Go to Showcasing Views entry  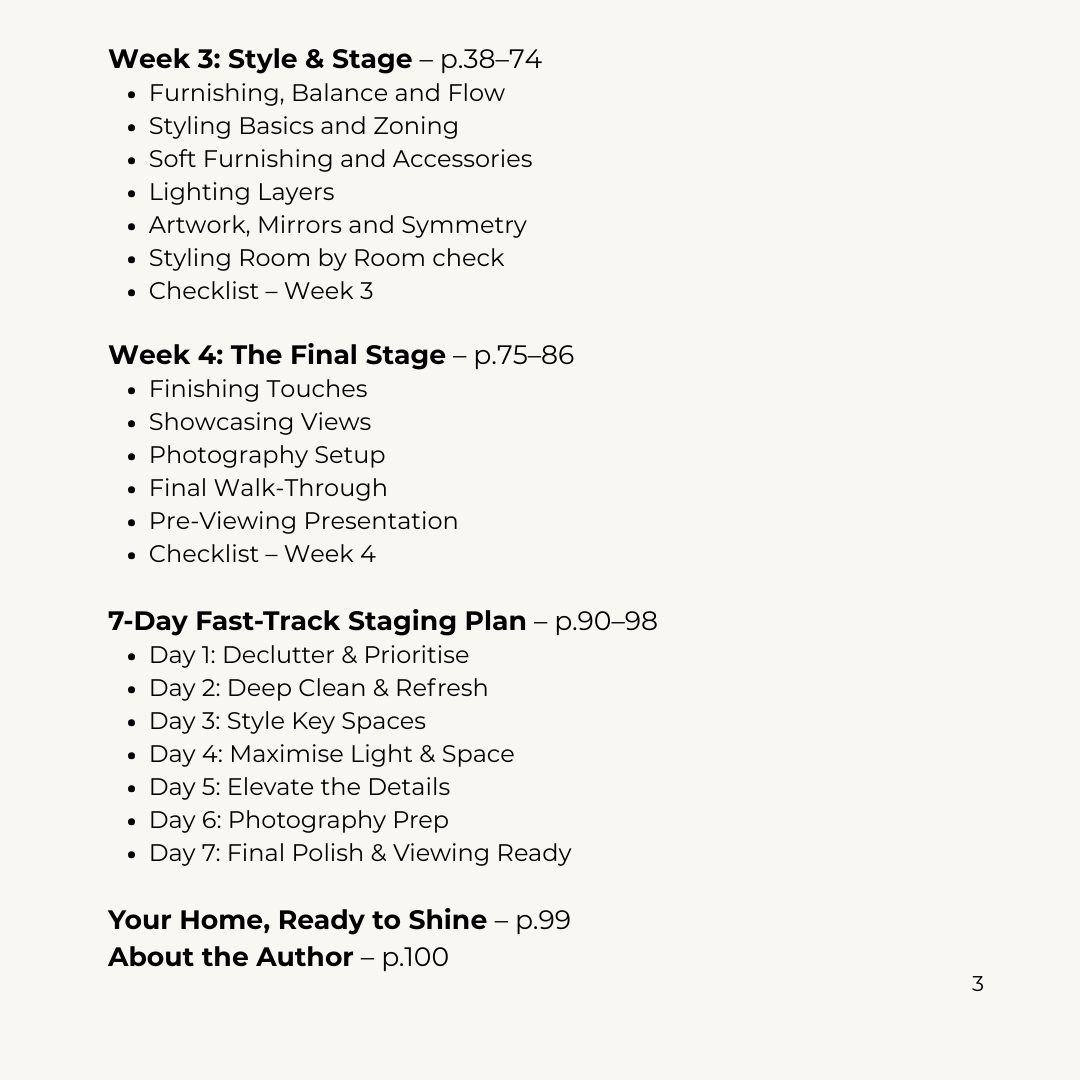(259, 422)
